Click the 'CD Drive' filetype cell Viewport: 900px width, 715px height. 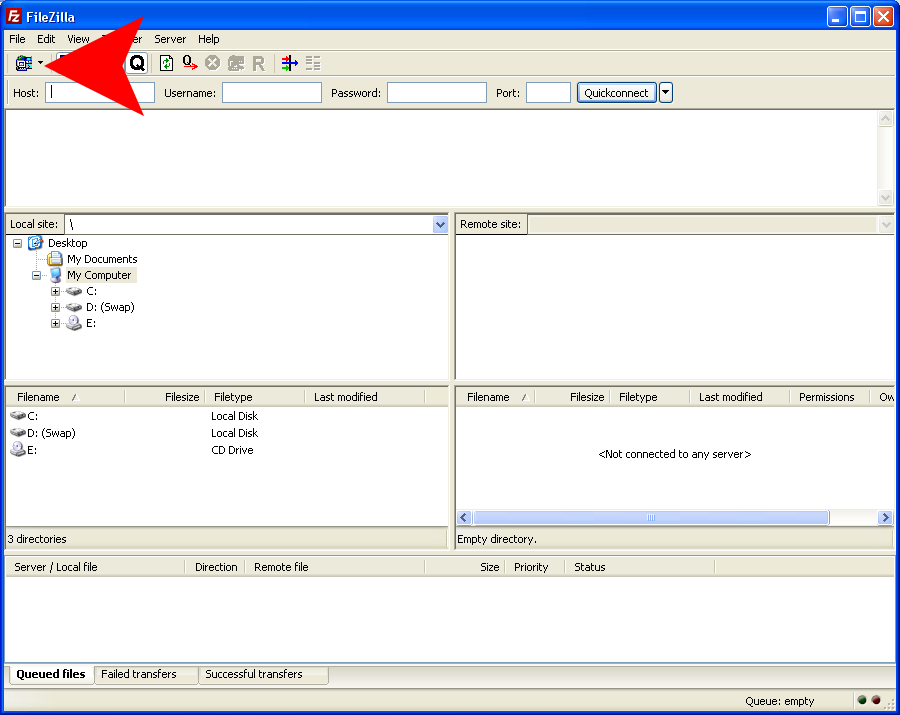click(232, 450)
